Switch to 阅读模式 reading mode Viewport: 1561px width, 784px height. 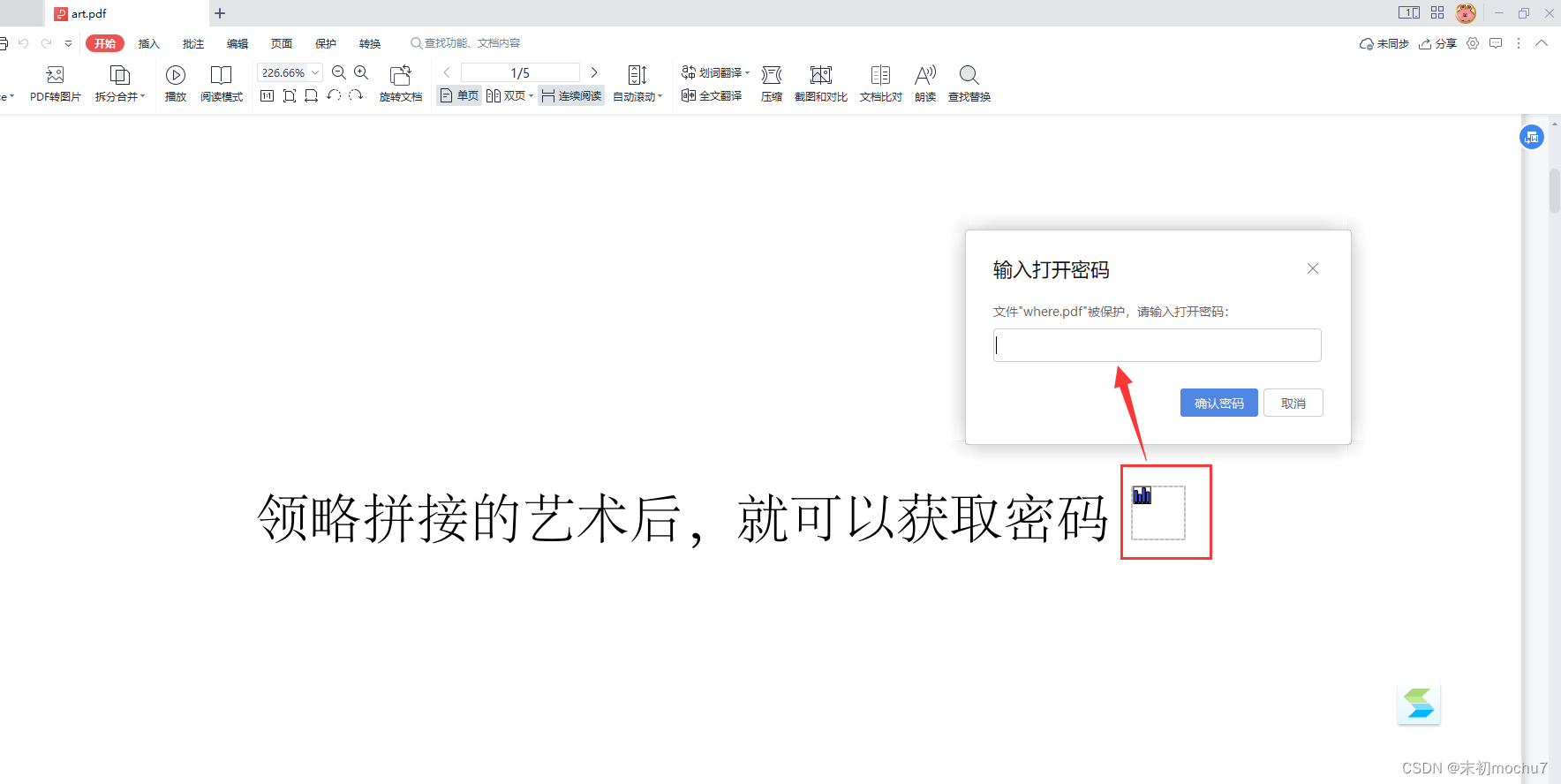pyautogui.click(x=221, y=84)
